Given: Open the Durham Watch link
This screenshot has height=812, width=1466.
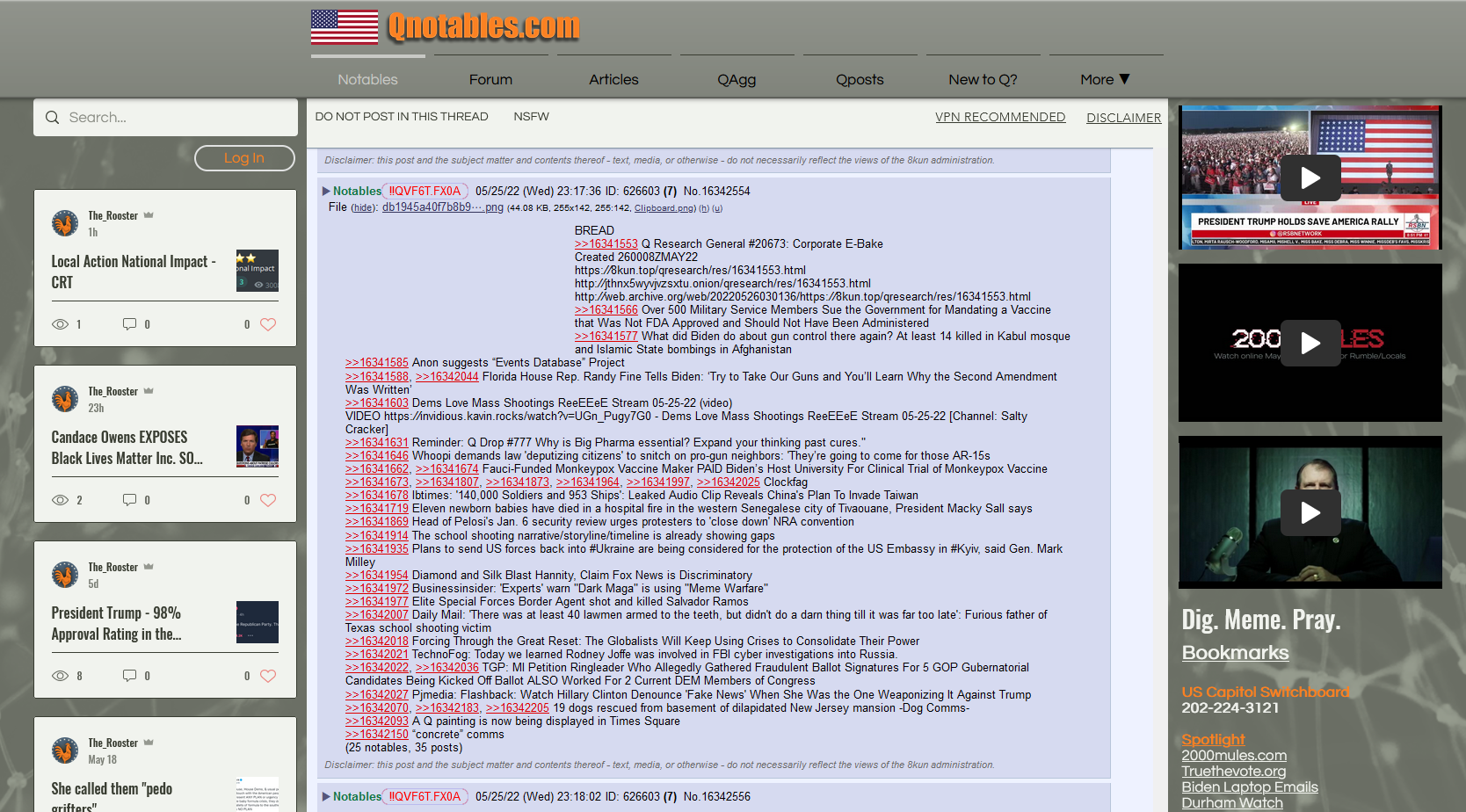Looking at the screenshot, I should 1232,803.
